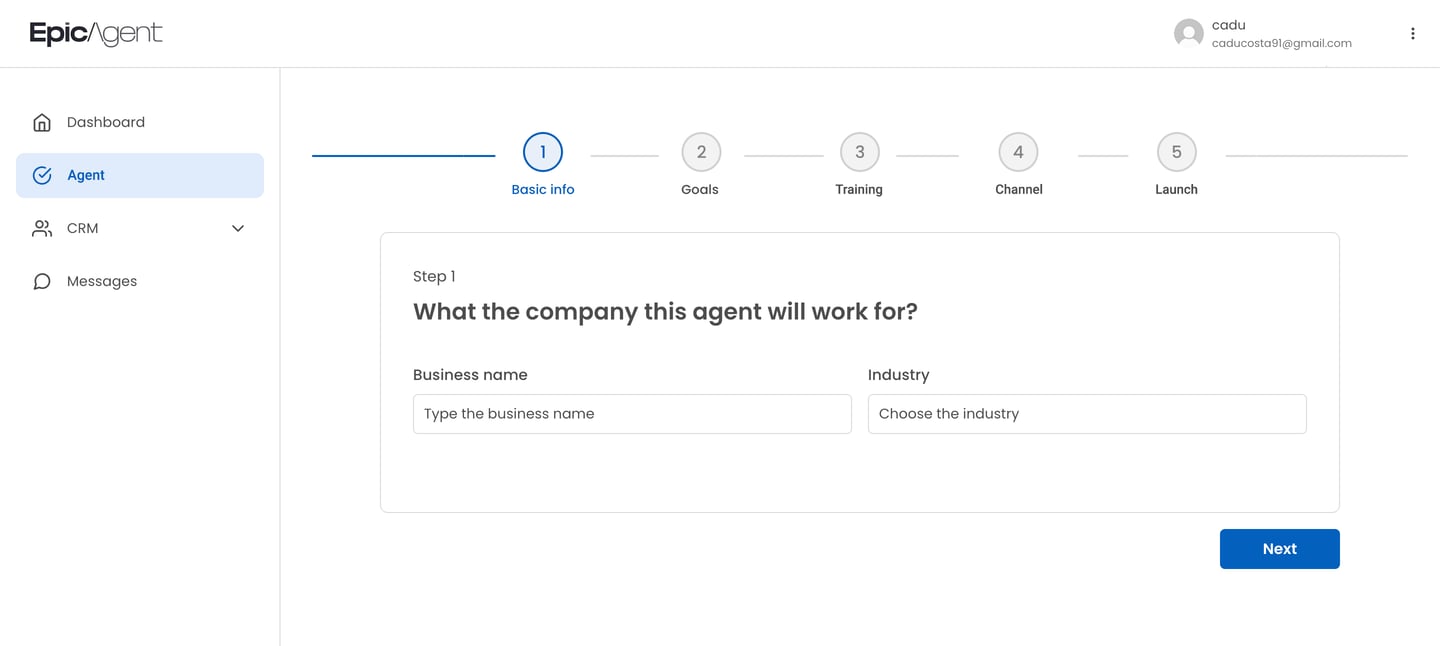
Task: Click the user avatar icon
Action: pyautogui.click(x=1188, y=34)
